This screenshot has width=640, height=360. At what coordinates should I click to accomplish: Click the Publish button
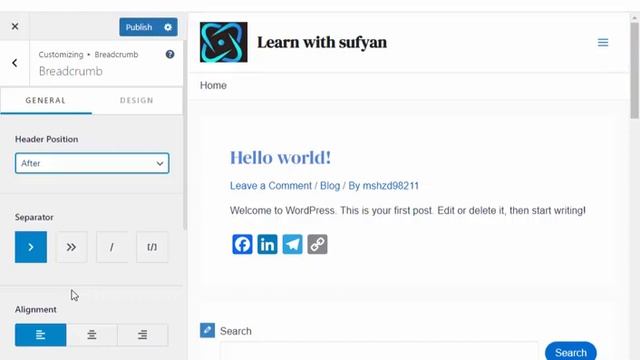coord(139,27)
